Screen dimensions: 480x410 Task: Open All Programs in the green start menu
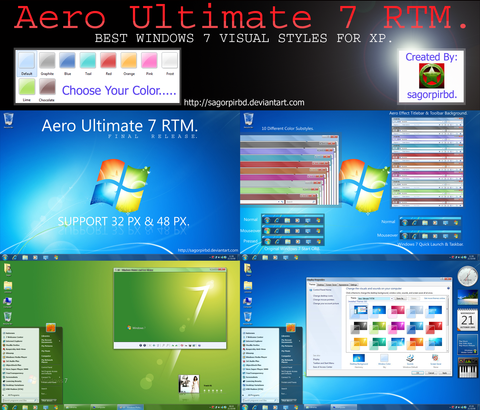pyautogui.click(x=13, y=395)
